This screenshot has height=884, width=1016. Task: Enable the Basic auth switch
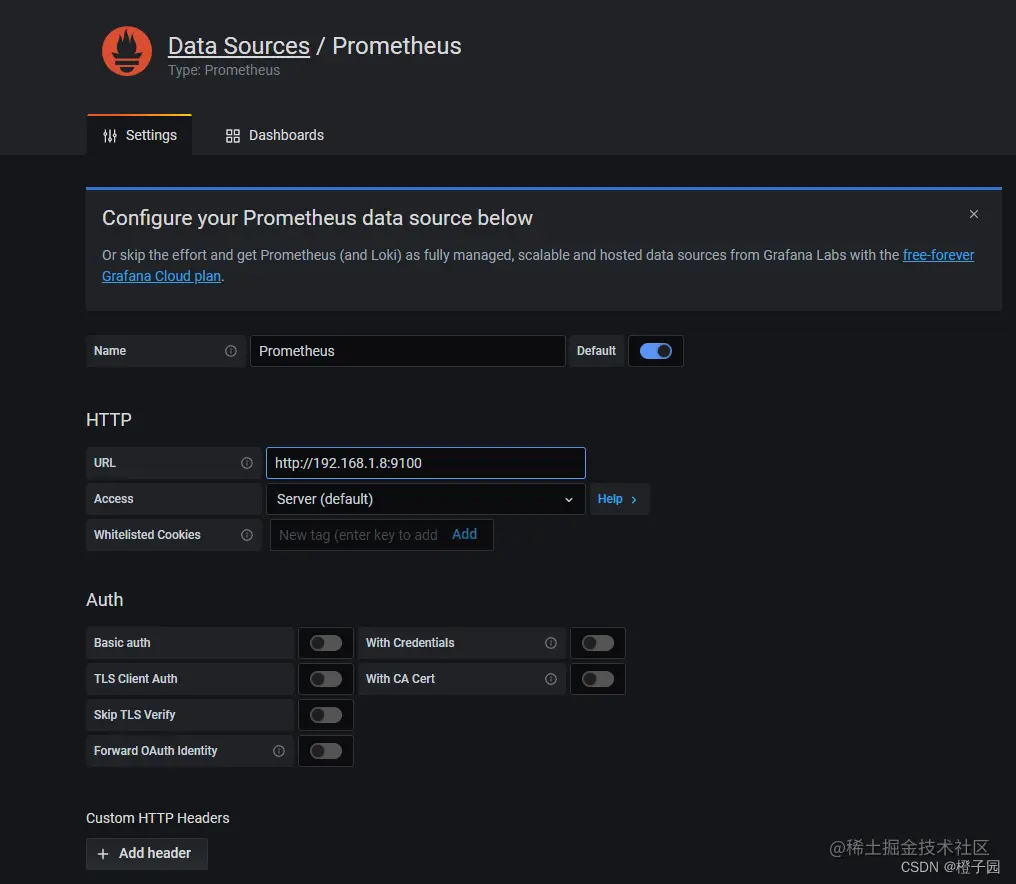325,643
